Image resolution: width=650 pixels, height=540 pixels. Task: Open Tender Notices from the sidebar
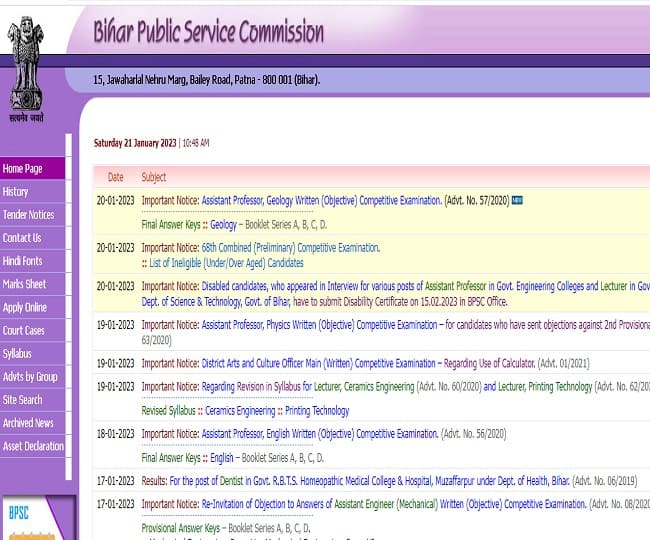click(28, 215)
